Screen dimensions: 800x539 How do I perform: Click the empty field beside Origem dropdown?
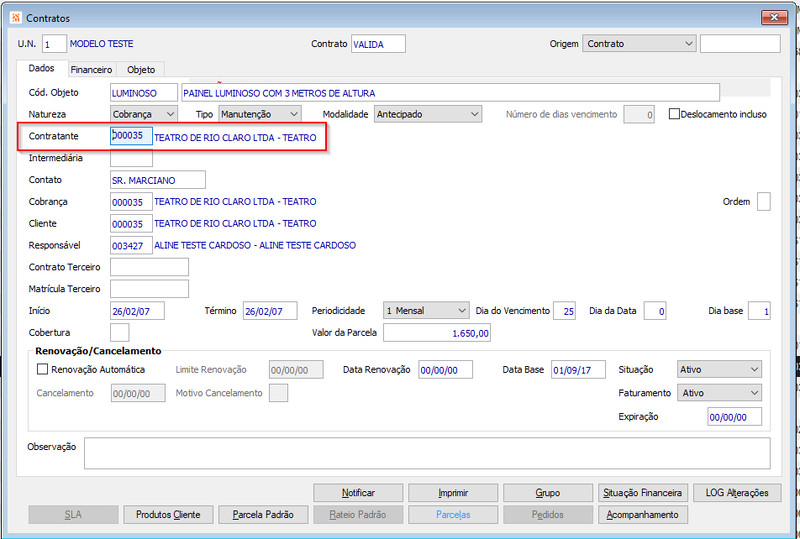[x=740, y=44]
